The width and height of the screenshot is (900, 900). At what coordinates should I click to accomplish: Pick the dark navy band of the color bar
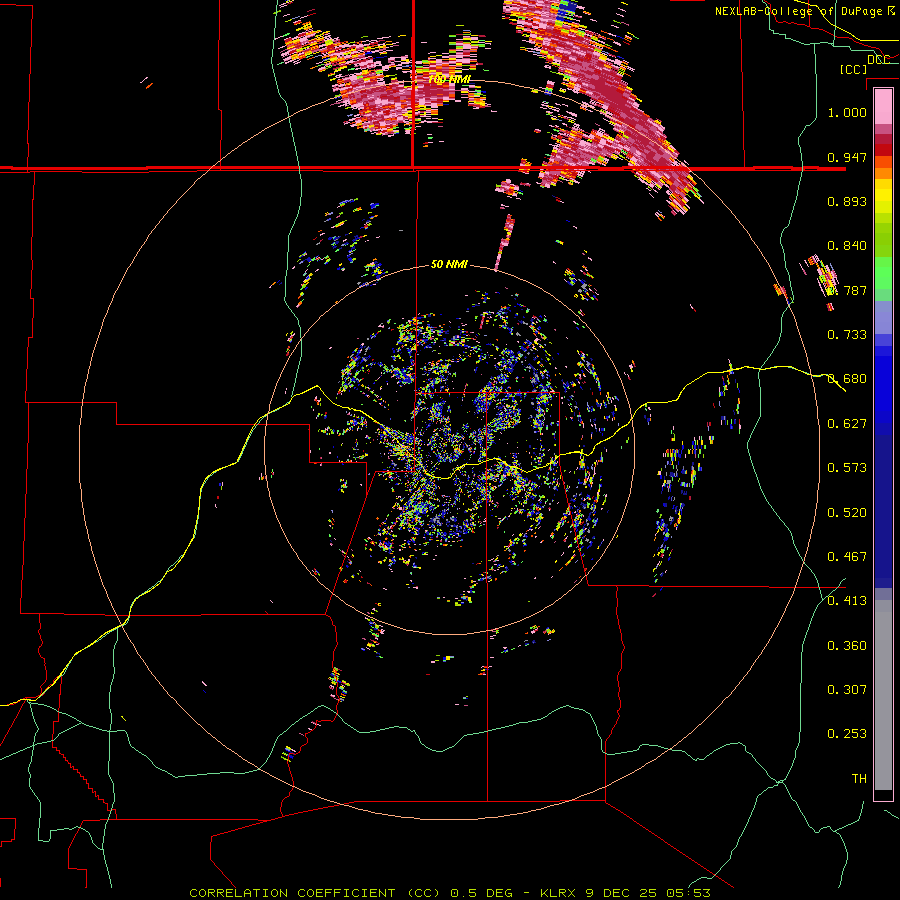click(883, 511)
